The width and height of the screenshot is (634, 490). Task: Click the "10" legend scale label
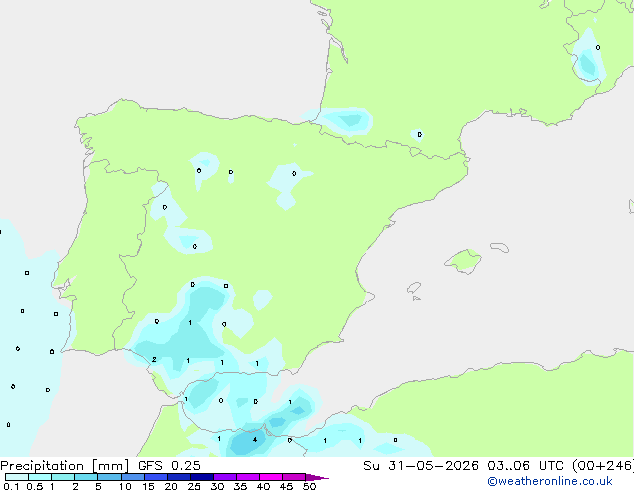point(125,486)
